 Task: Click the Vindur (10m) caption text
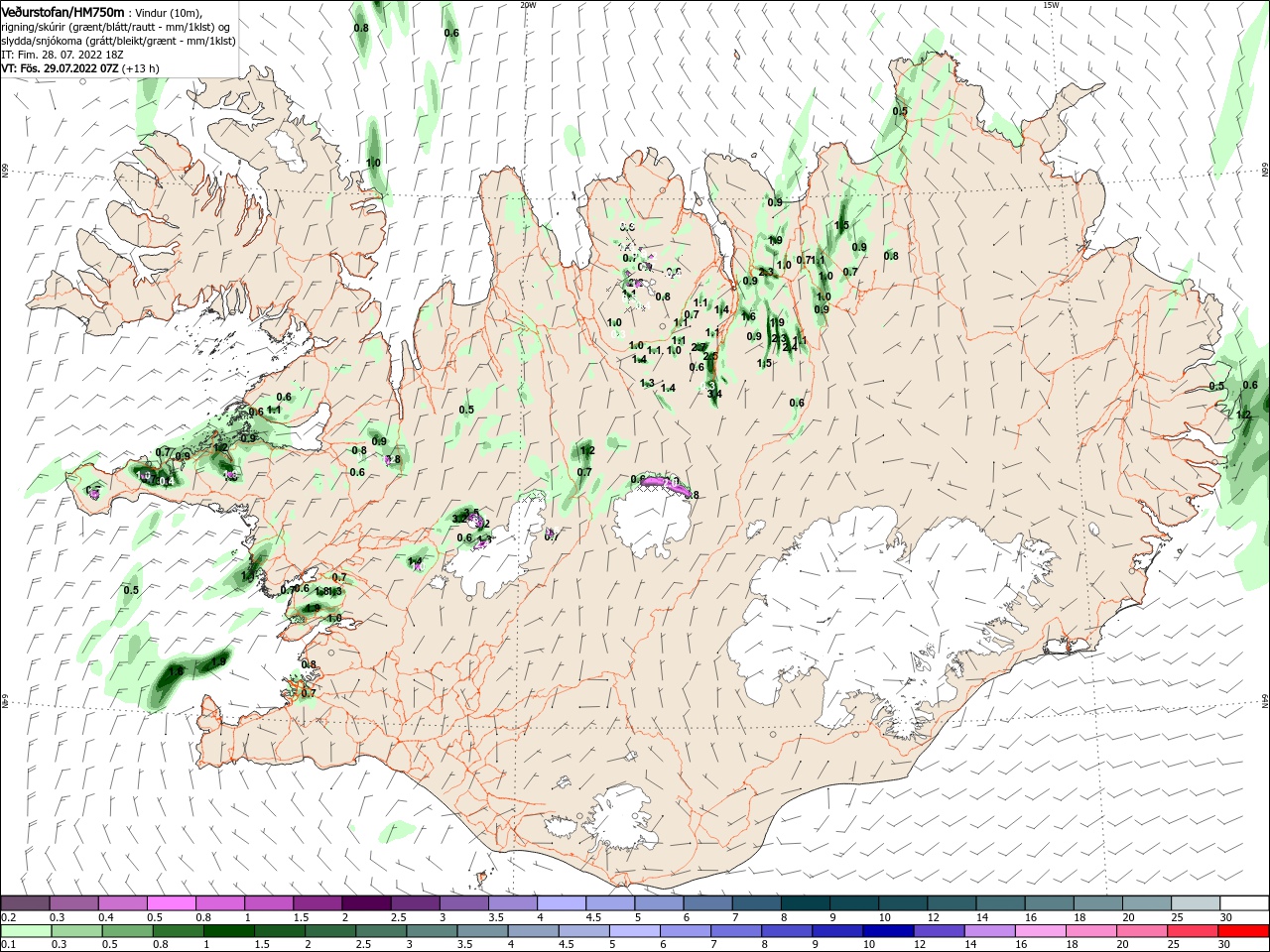[x=167, y=12]
